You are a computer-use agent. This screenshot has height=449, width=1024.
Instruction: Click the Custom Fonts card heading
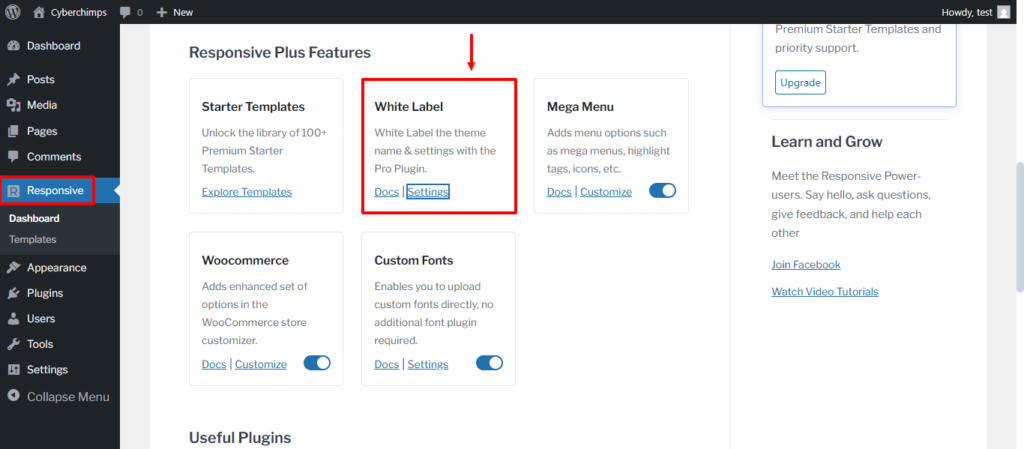(414, 260)
